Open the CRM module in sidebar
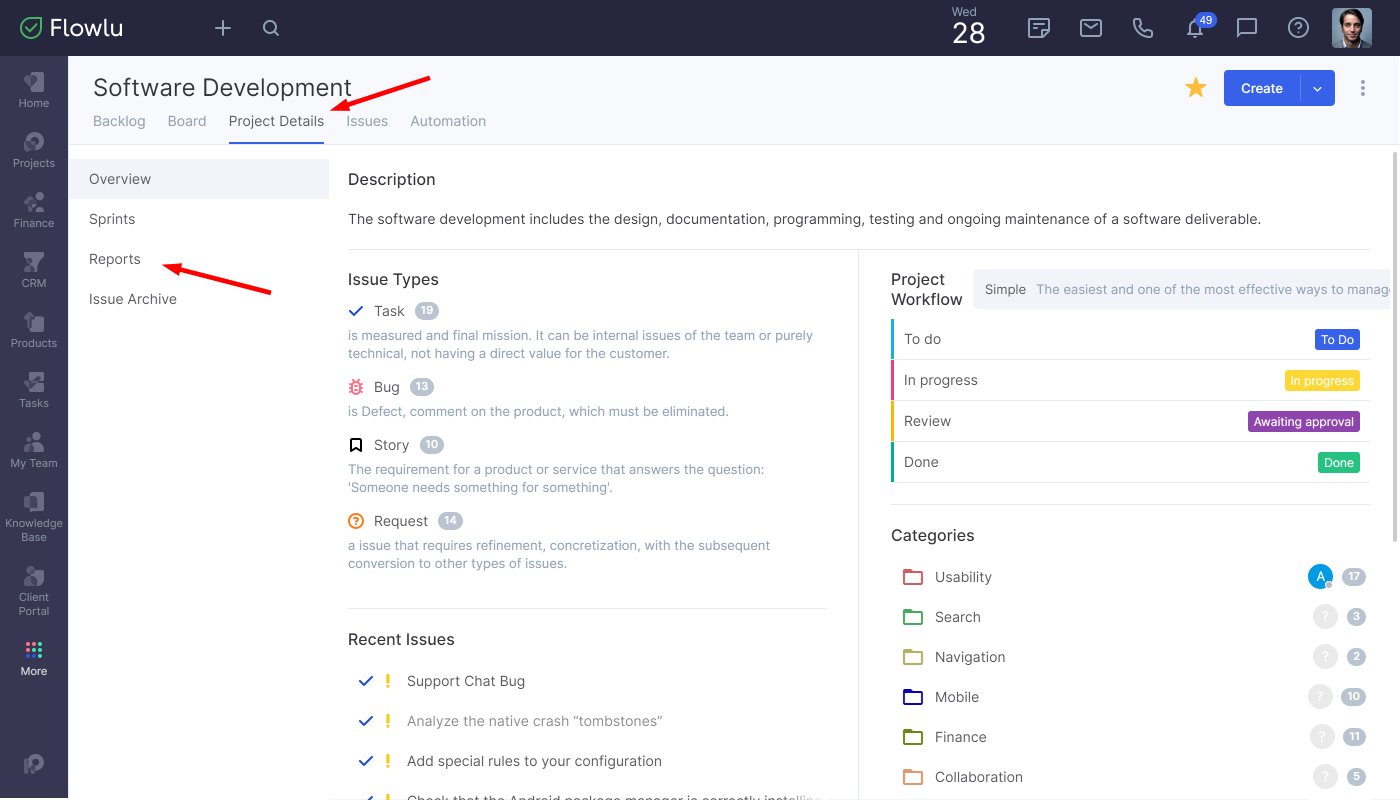The image size is (1400, 800). (x=34, y=270)
